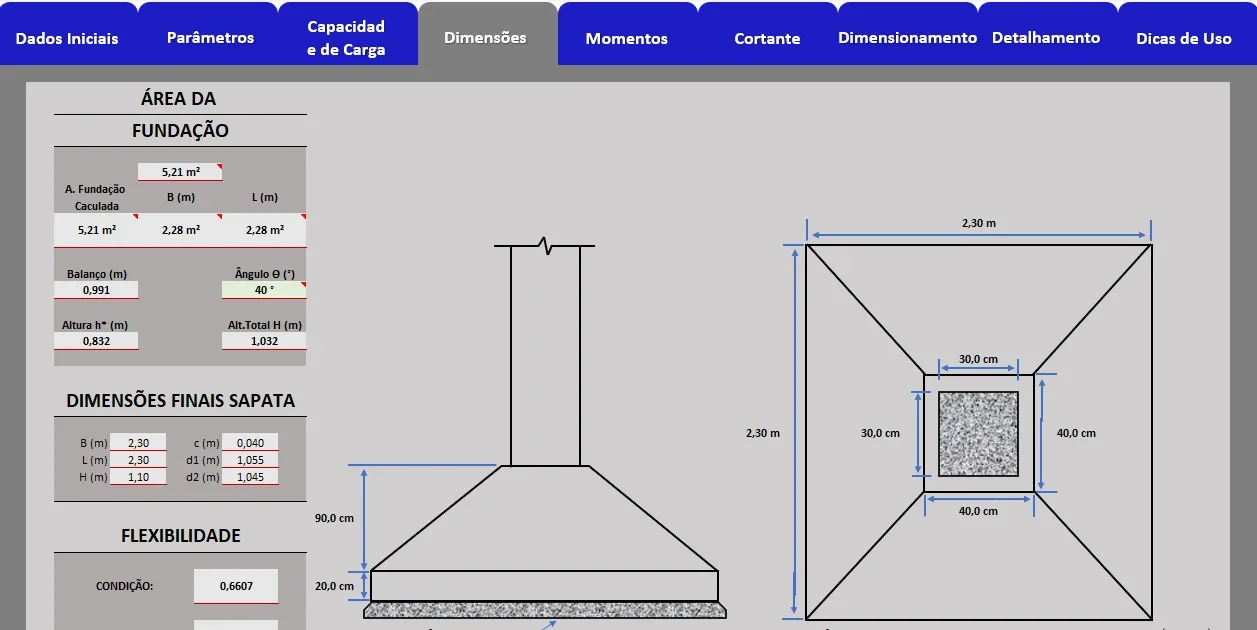
Task: Click the Alt.Total H value 1,032
Action: tap(264, 341)
